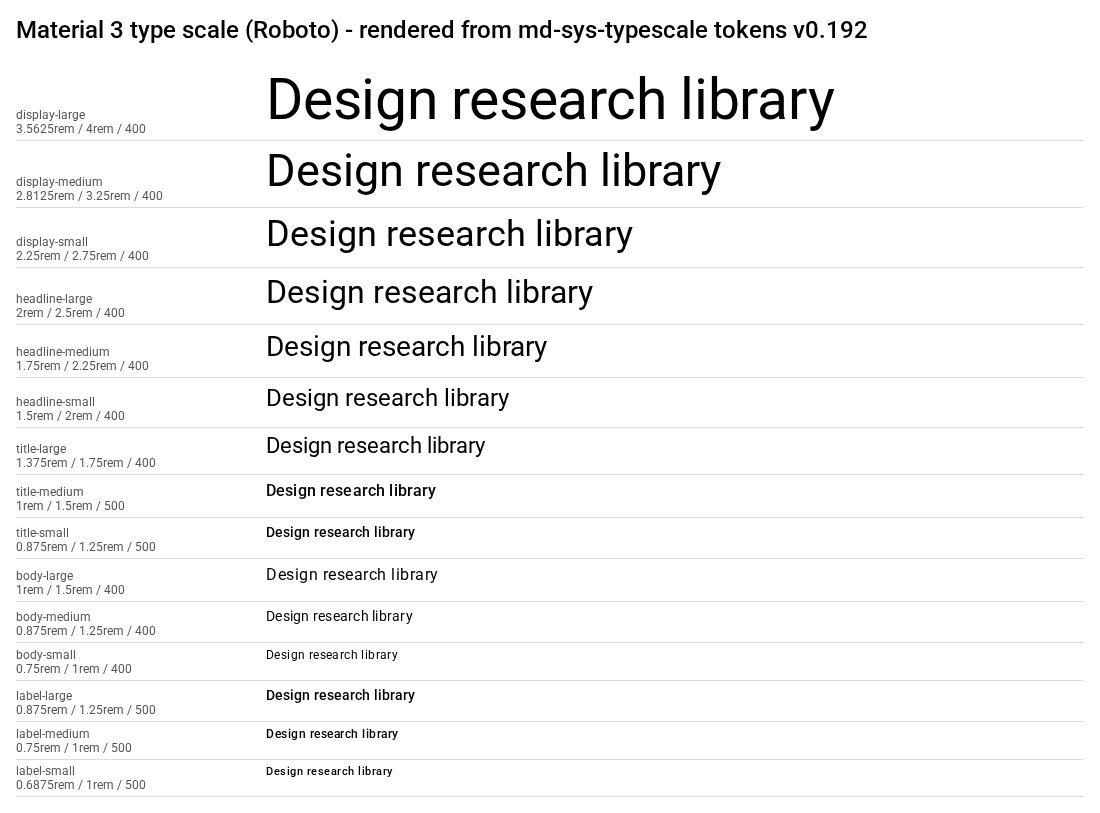The width and height of the screenshot is (1100, 813).
Task: Click the display-small sample text
Action: (449, 234)
